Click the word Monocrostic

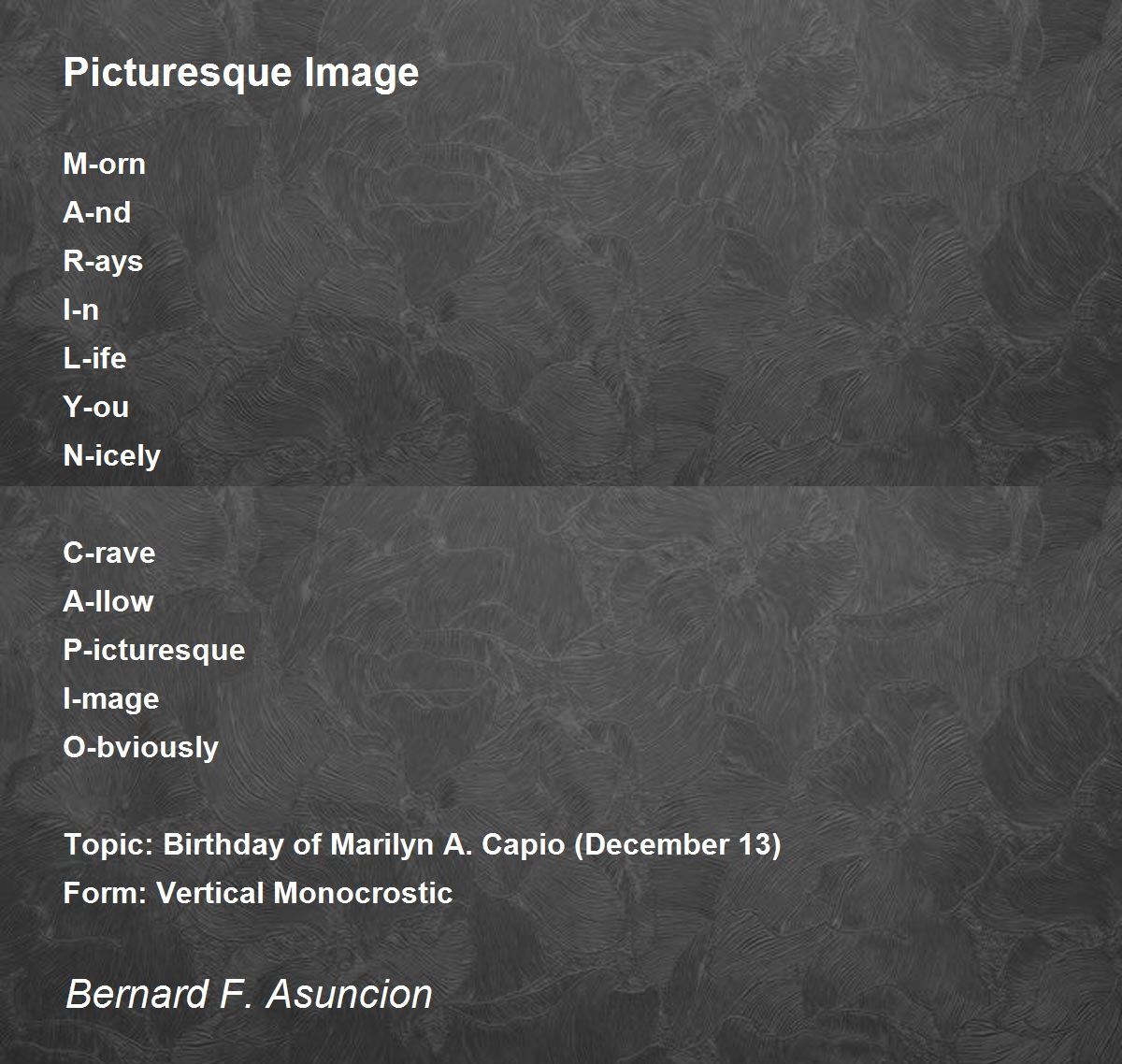coord(363,894)
